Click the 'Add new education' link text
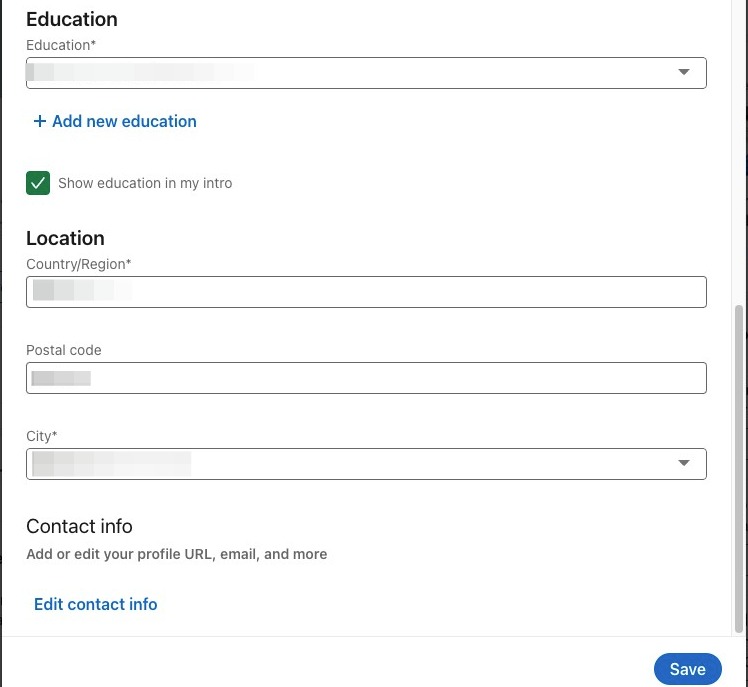The image size is (748, 687). click(124, 121)
